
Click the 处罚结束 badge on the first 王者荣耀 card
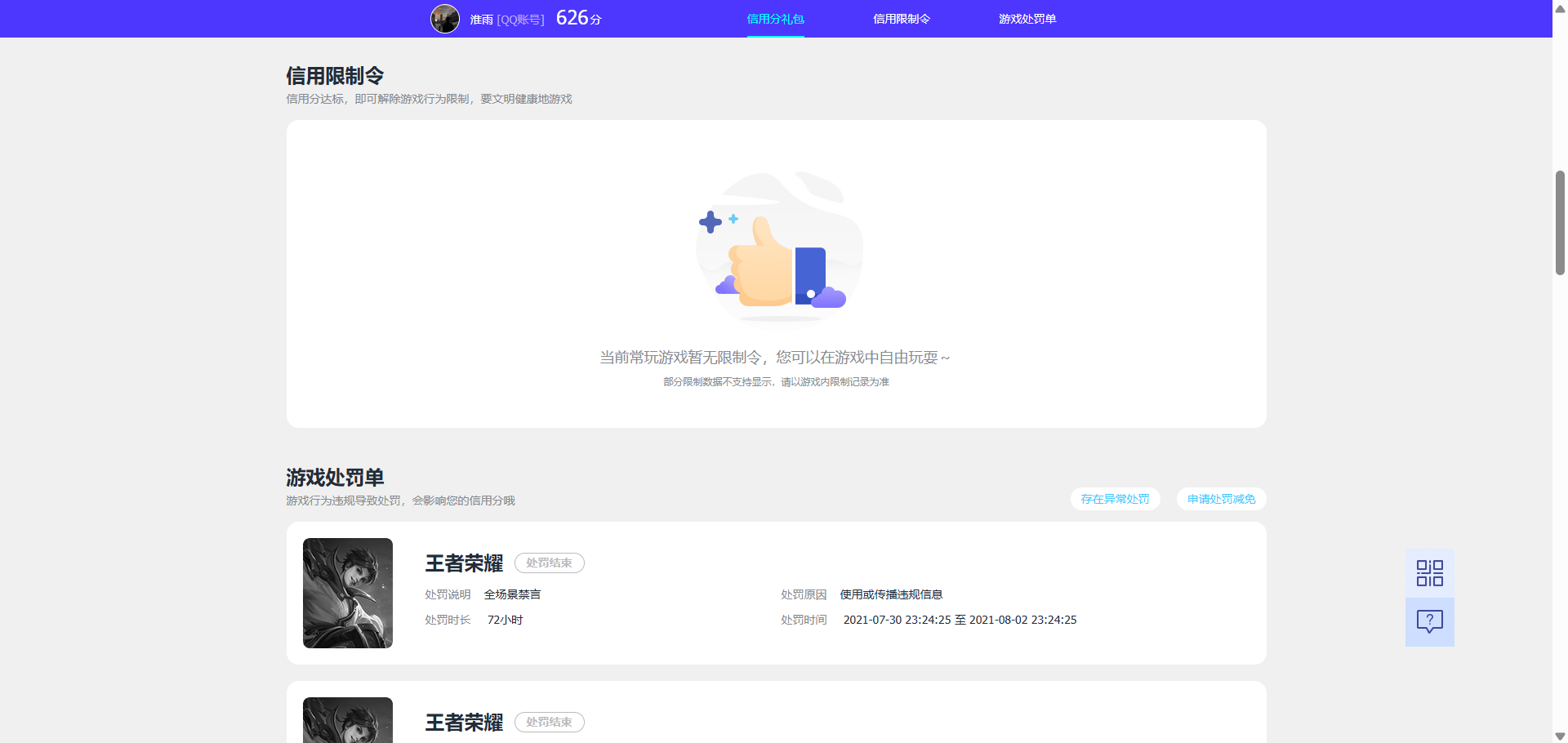[549, 563]
